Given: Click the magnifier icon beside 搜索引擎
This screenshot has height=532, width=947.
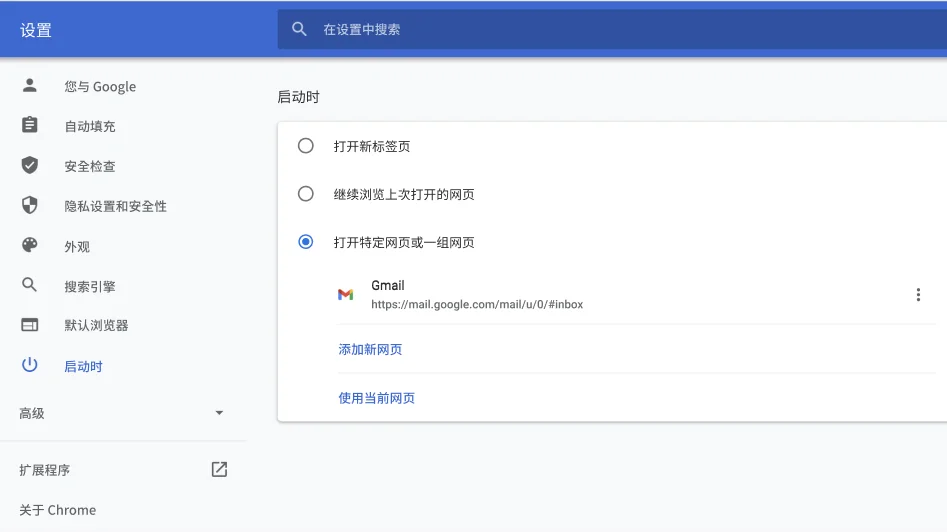Looking at the screenshot, I should 30,286.
